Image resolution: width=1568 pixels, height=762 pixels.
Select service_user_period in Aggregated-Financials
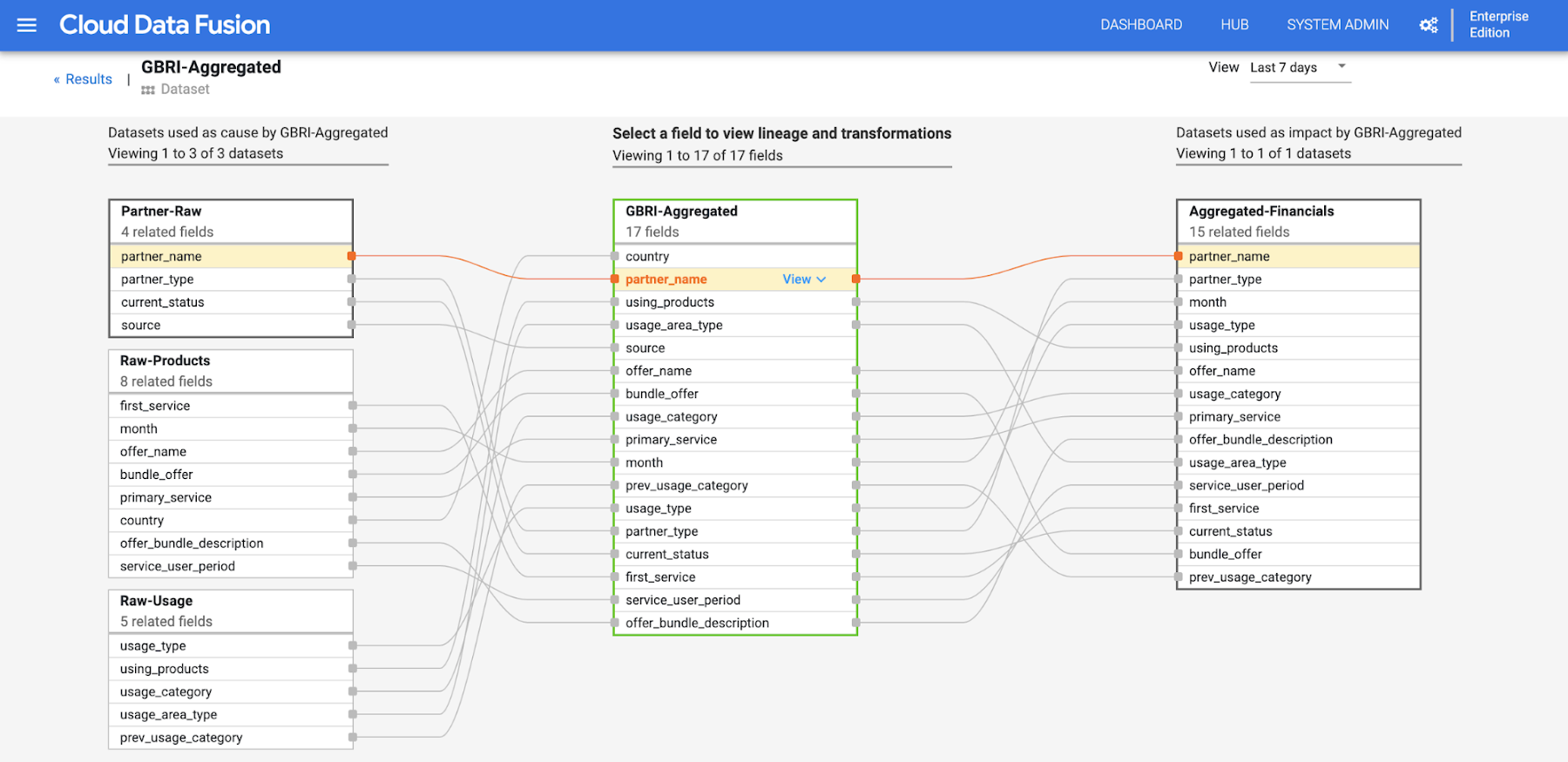[x=1299, y=486]
